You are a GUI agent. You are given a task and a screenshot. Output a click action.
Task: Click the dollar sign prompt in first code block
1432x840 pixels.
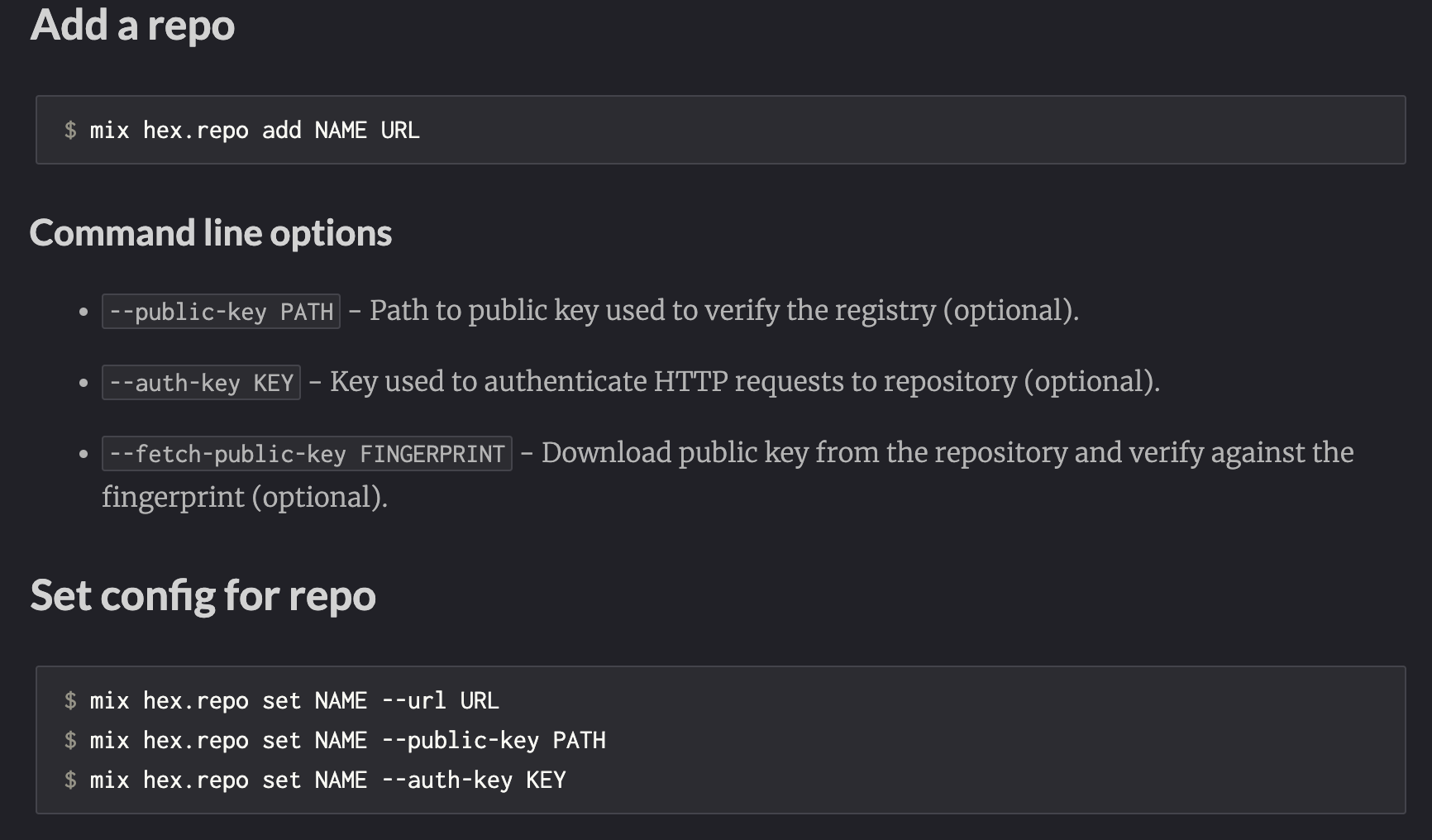tap(71, 129)
